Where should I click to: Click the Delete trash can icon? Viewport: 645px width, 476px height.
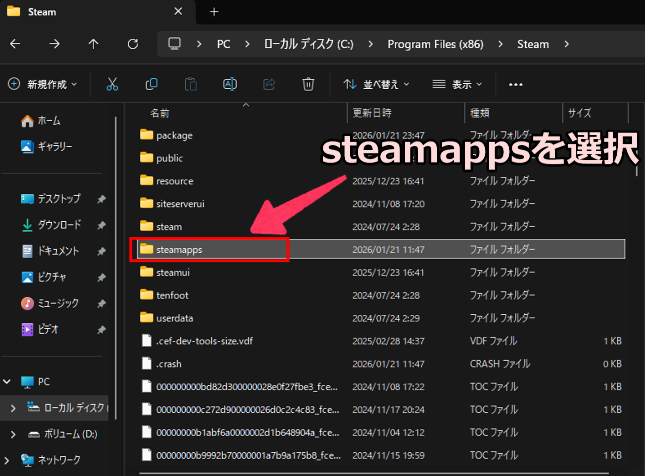[x=309, y=85]
